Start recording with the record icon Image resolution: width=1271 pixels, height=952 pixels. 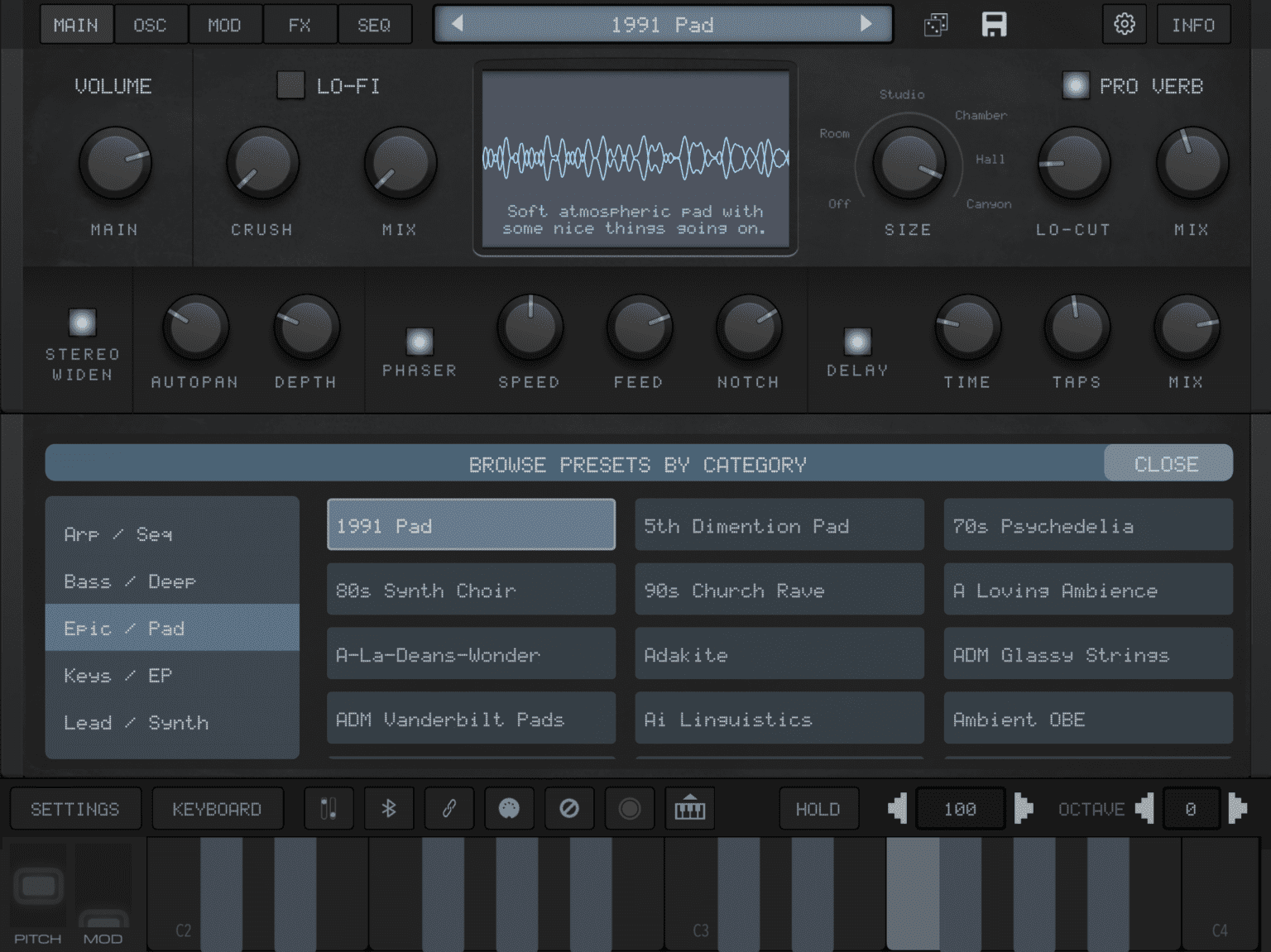[630, 808]
